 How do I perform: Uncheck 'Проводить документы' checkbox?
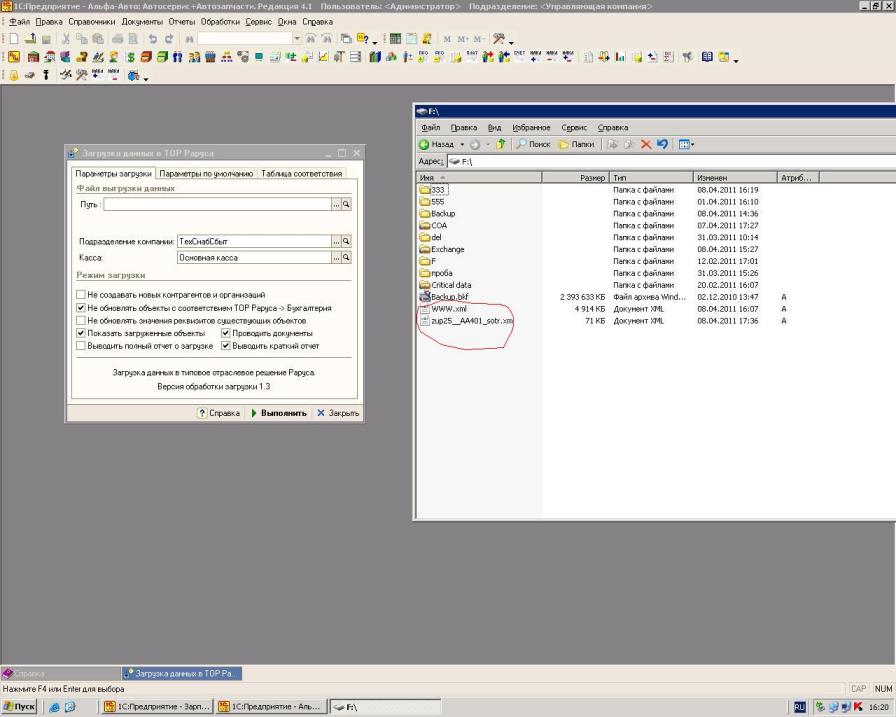coord(226,333)
